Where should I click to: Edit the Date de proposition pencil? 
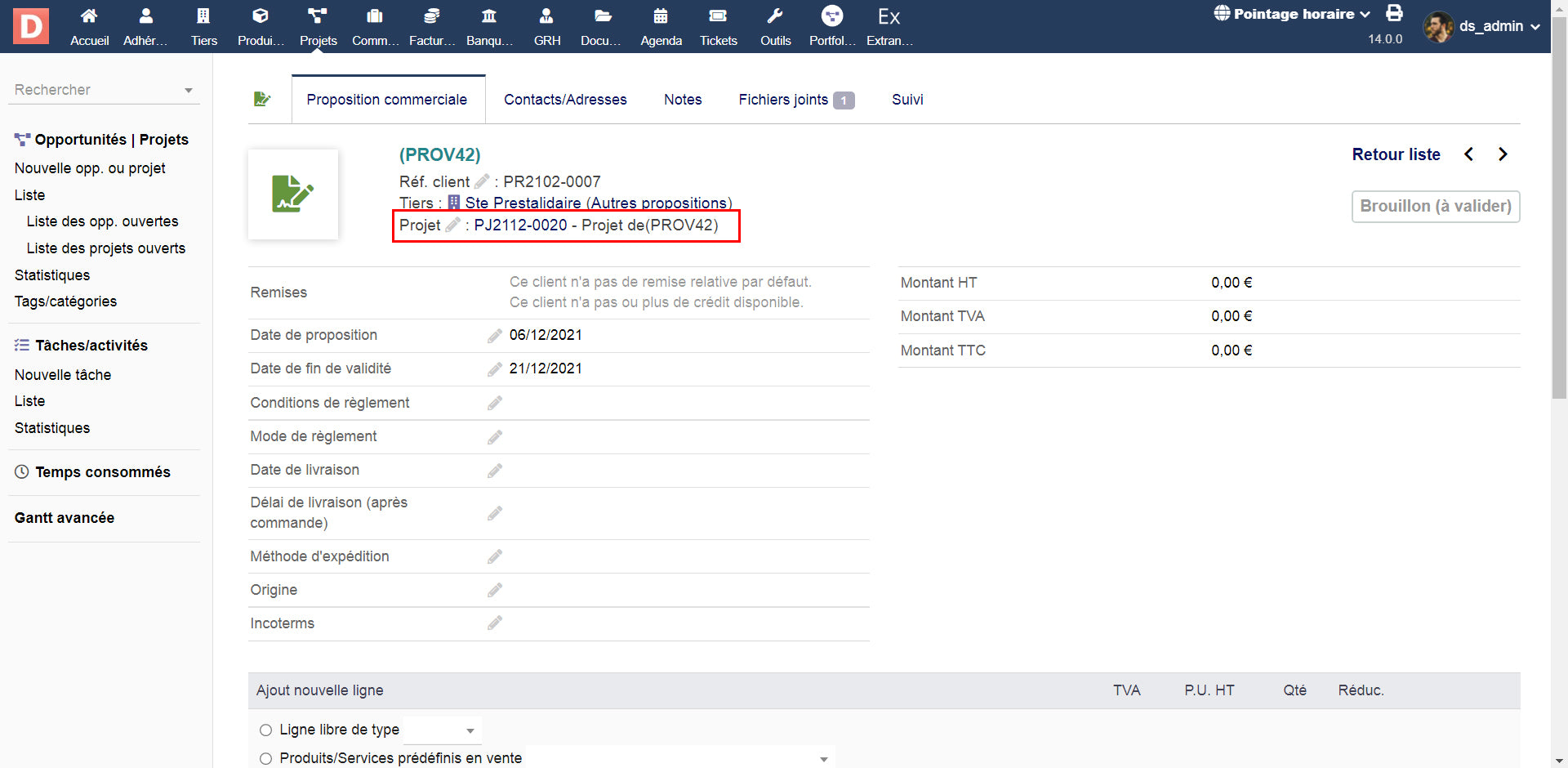coord(495,336)
